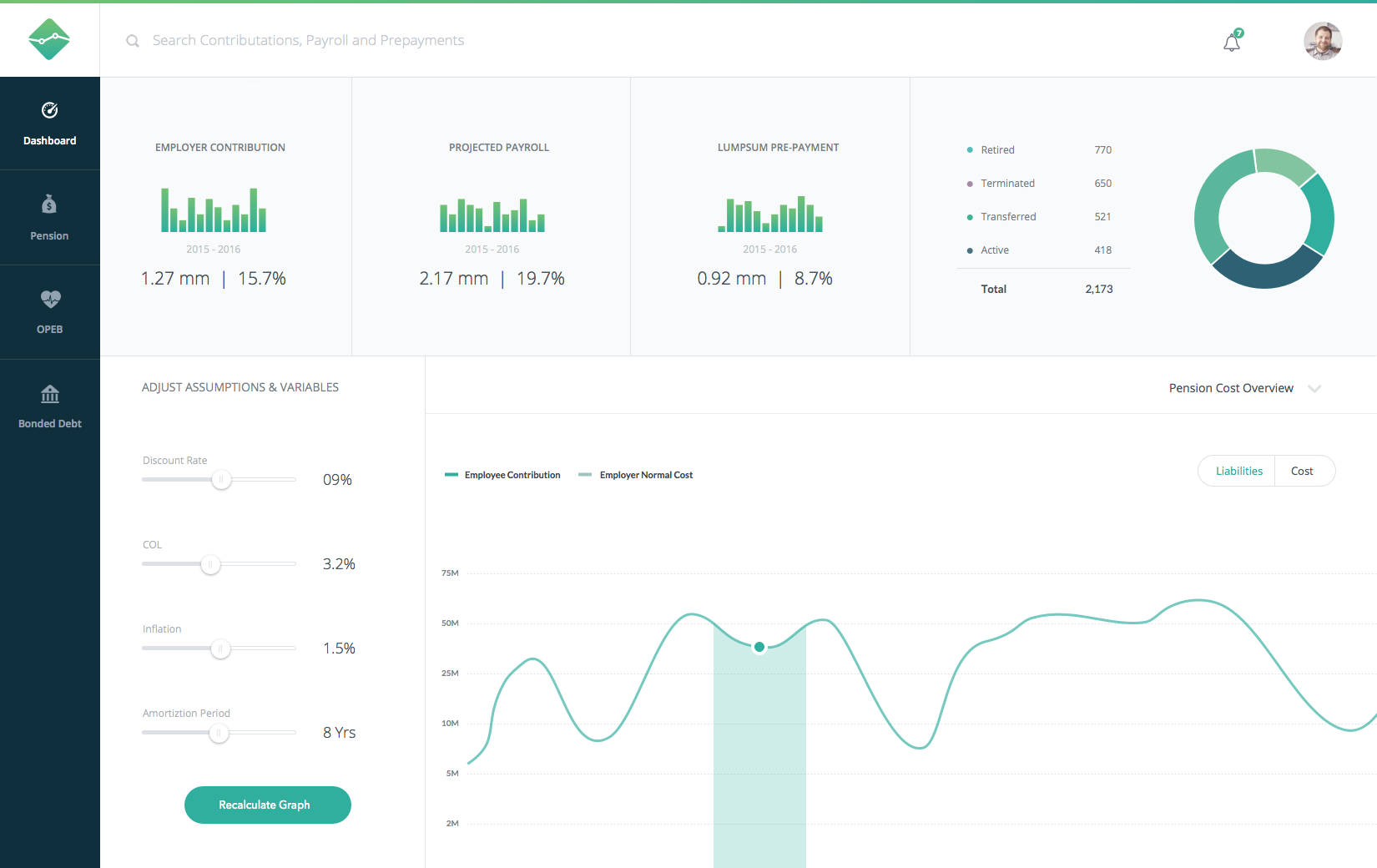Viewport: 1377px width, 868px height.
Task: Adjust the COL slider handle
Action: click(x=210, y=564)
